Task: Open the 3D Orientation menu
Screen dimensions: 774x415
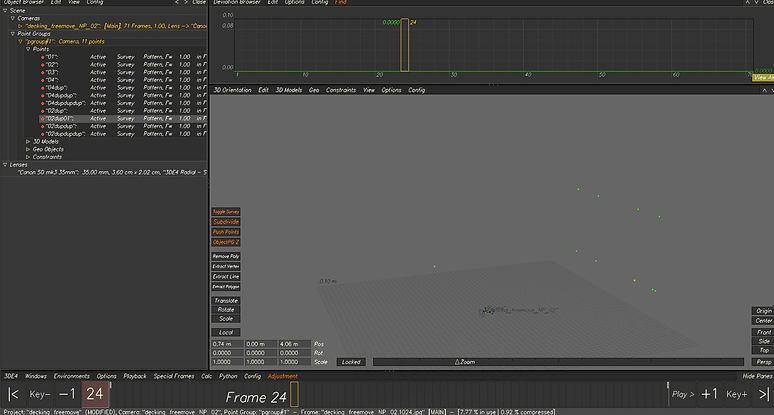Action: click(232, 90)
